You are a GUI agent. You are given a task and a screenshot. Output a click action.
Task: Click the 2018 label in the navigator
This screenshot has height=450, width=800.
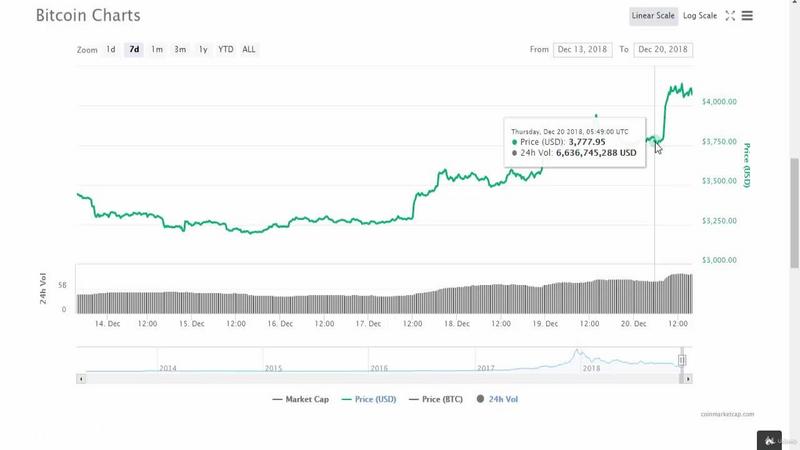[591, 368]
